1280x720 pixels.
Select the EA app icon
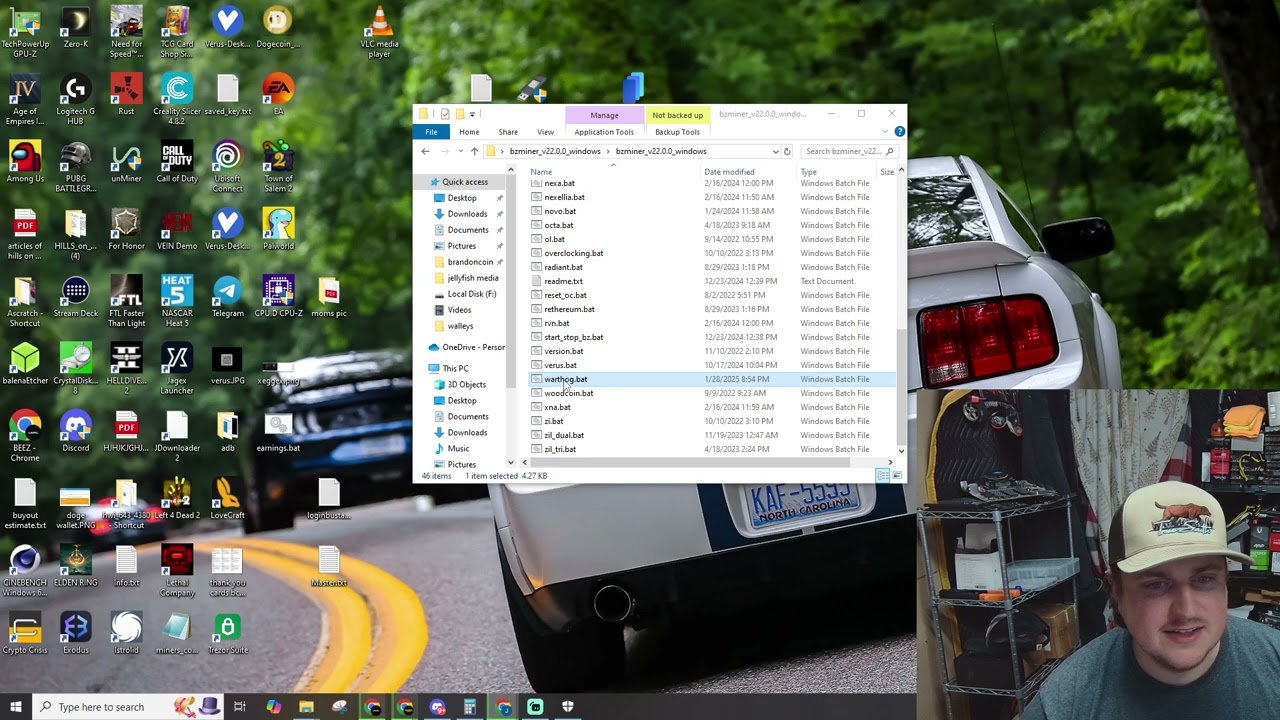[x=278, y=95]
